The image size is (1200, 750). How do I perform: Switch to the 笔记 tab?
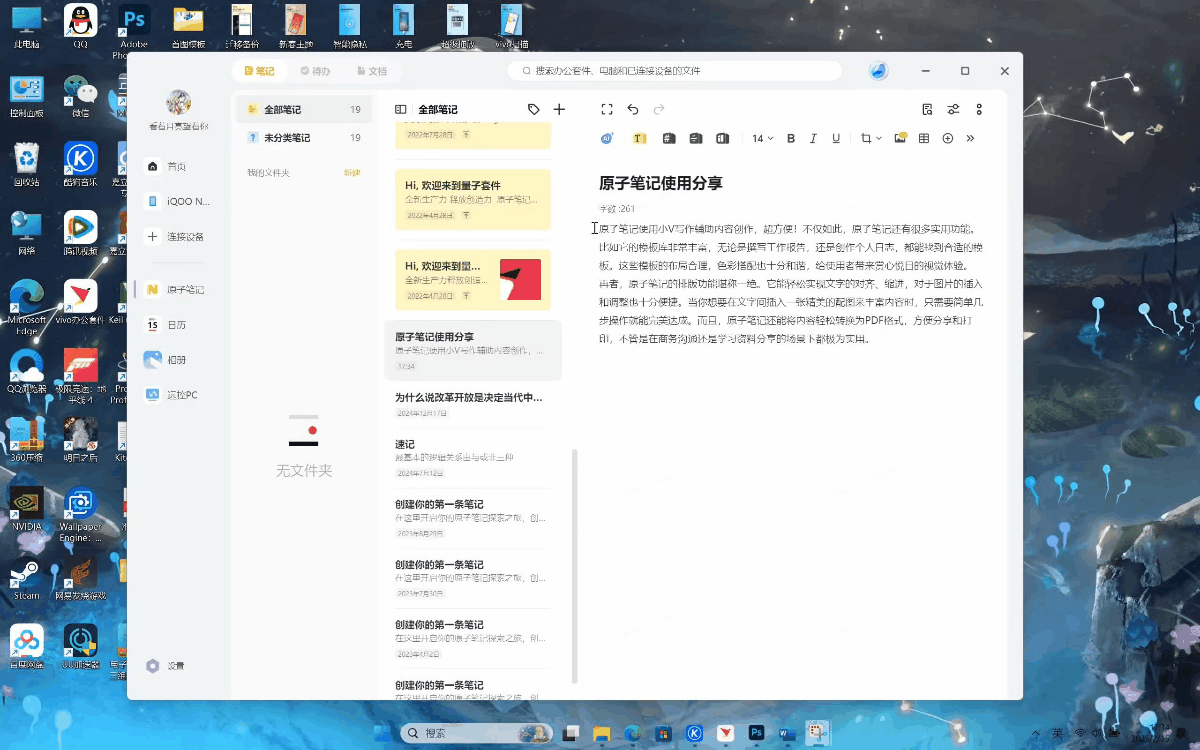259,71
